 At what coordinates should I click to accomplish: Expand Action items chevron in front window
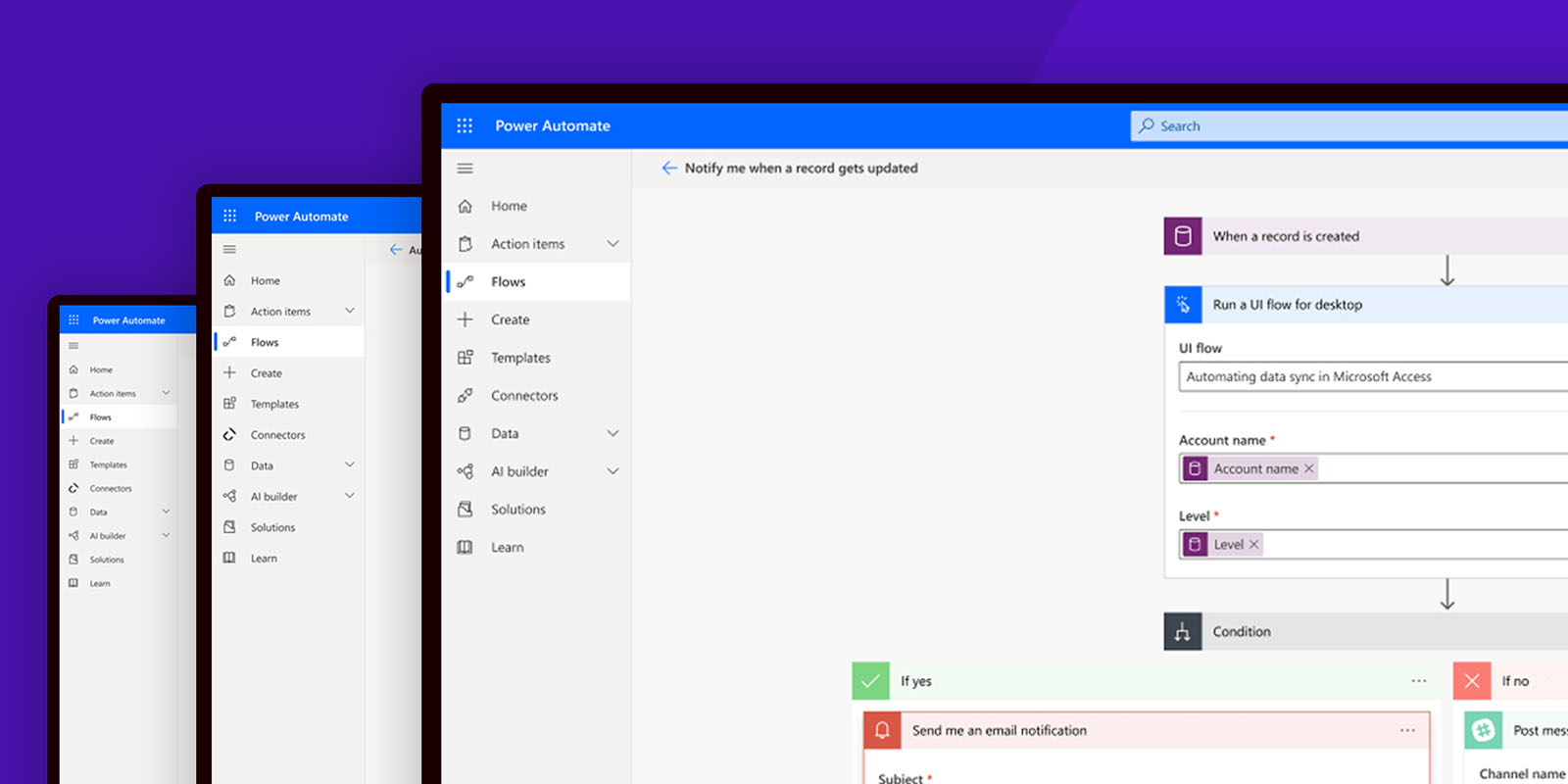click(x=612, y=244)
